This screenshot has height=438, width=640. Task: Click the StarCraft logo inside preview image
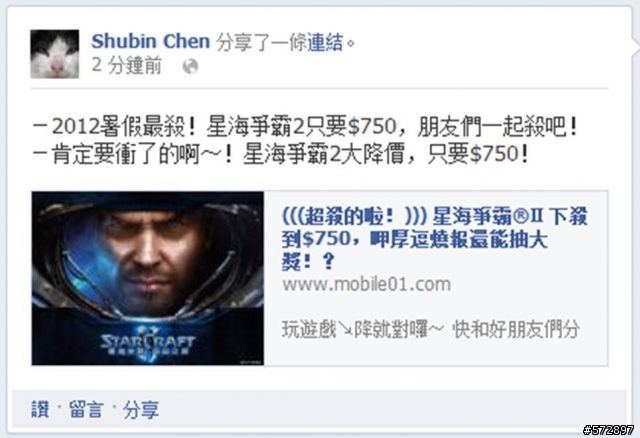pos(147,344)
